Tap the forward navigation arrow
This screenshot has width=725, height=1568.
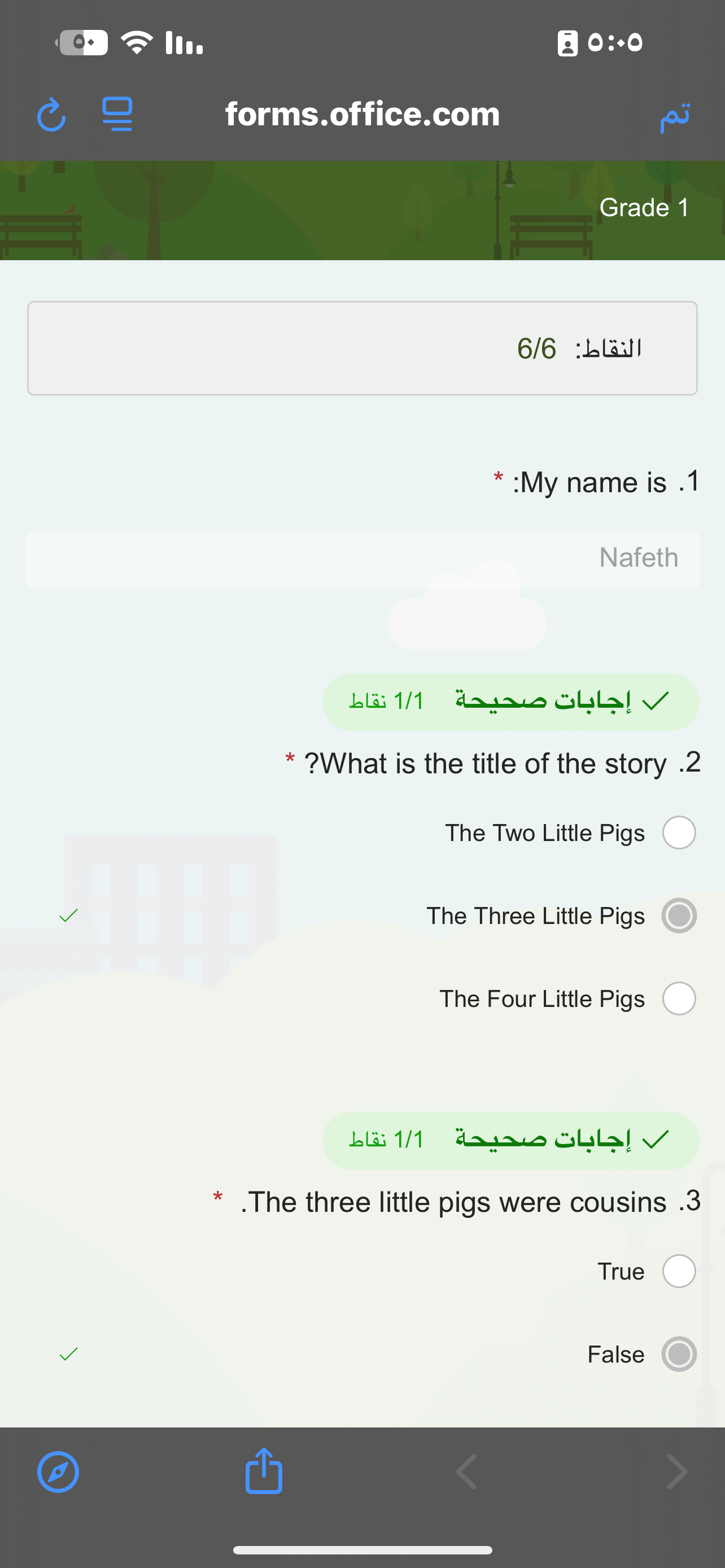coord(676,1473)
